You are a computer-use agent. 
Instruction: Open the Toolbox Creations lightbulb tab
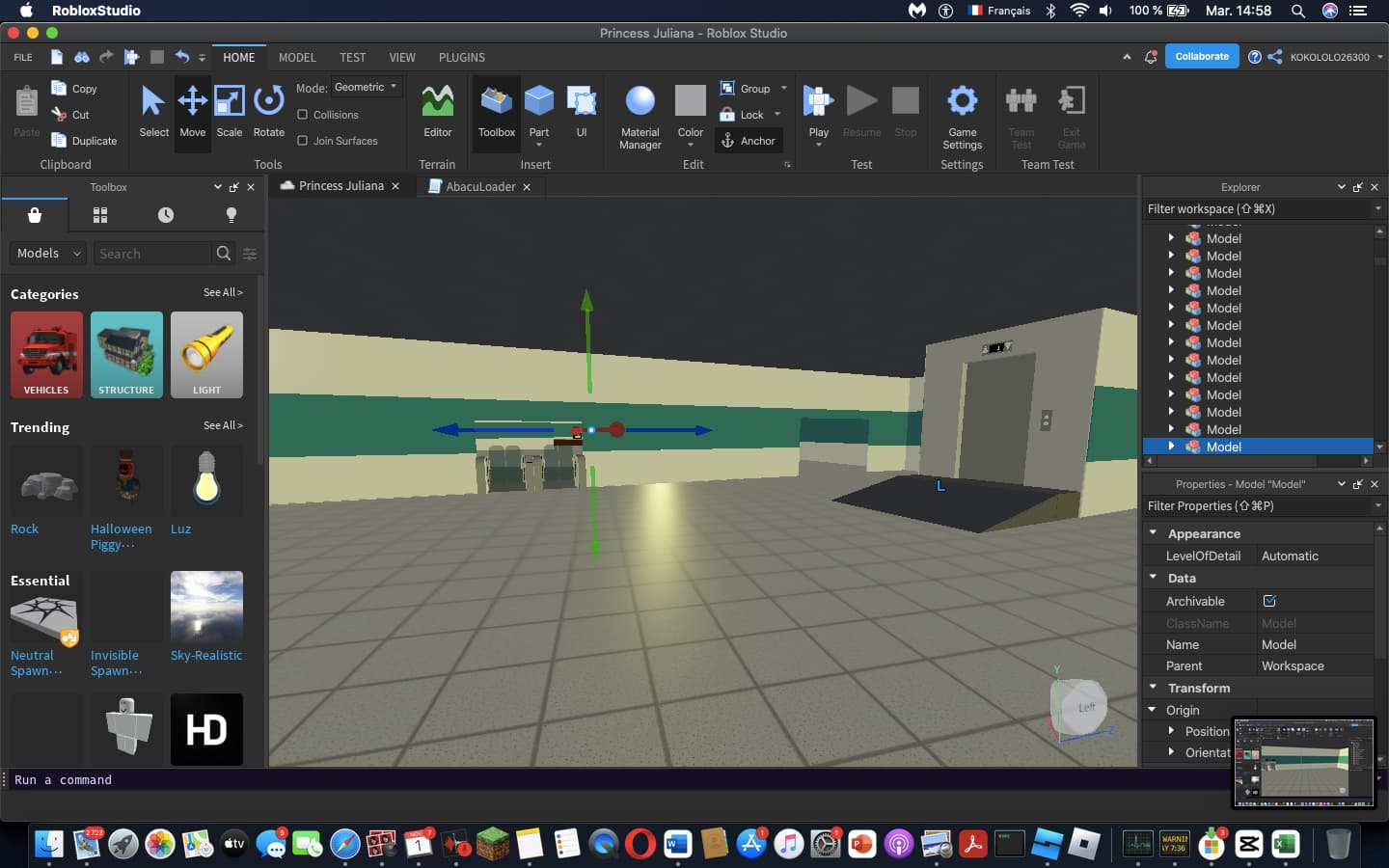[x=231, y=215]
